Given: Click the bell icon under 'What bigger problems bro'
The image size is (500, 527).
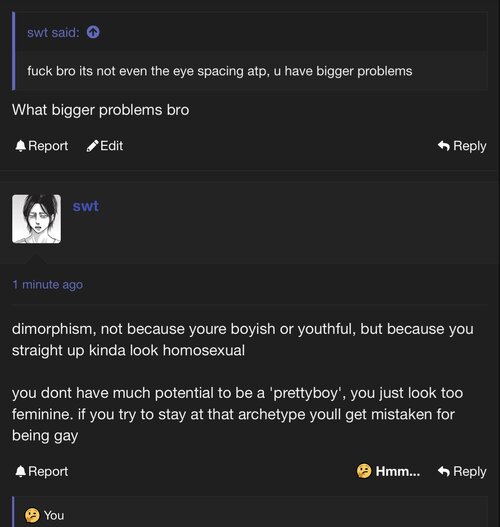Looking at the screenshot, I should click(x=20, y=146).
